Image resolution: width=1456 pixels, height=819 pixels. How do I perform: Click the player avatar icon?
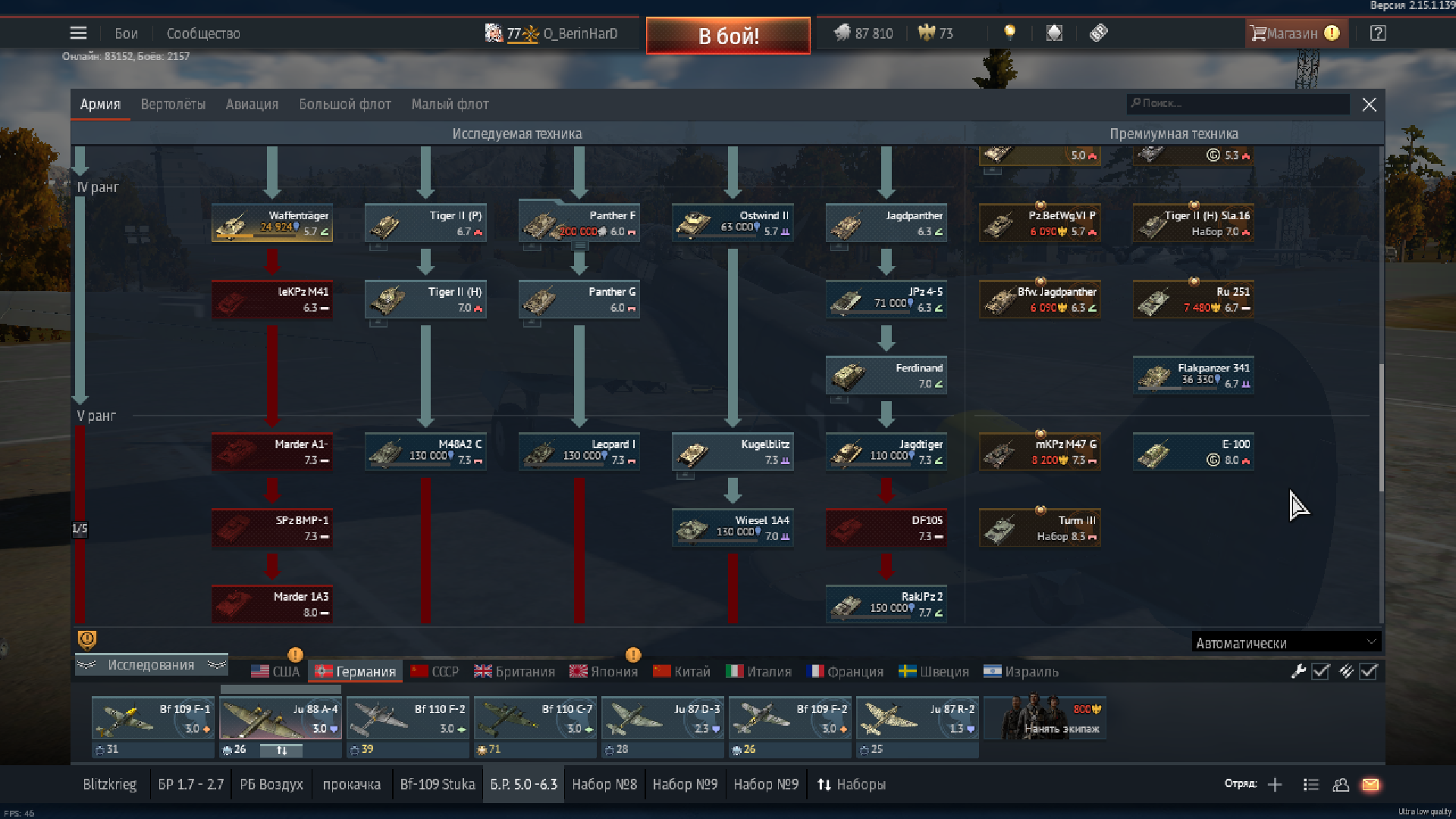494,33
